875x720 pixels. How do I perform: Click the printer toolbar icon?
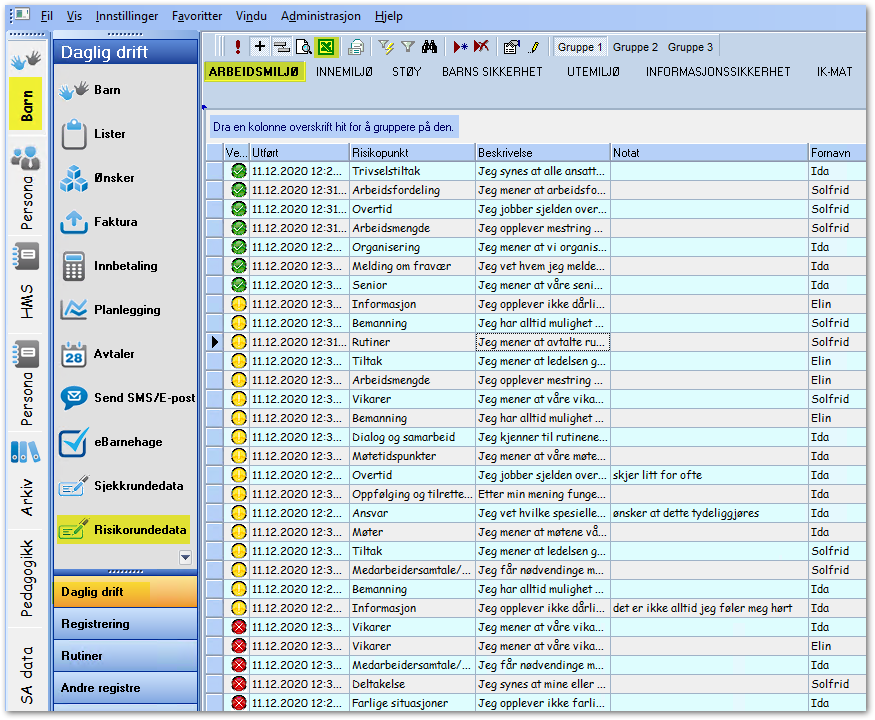[x=355, y=47]
